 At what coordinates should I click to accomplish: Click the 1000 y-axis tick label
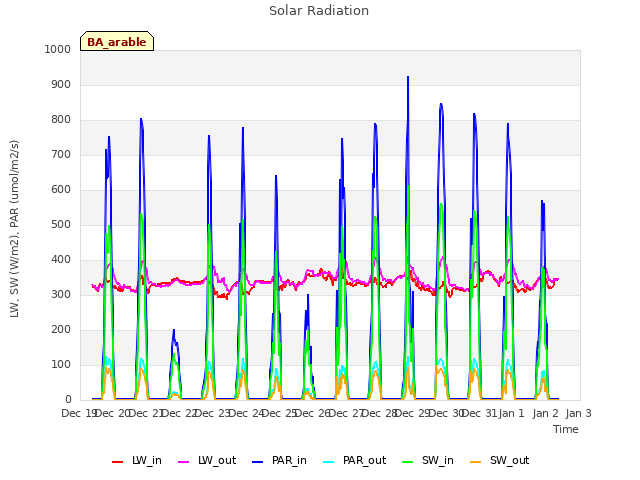(58, 49)
